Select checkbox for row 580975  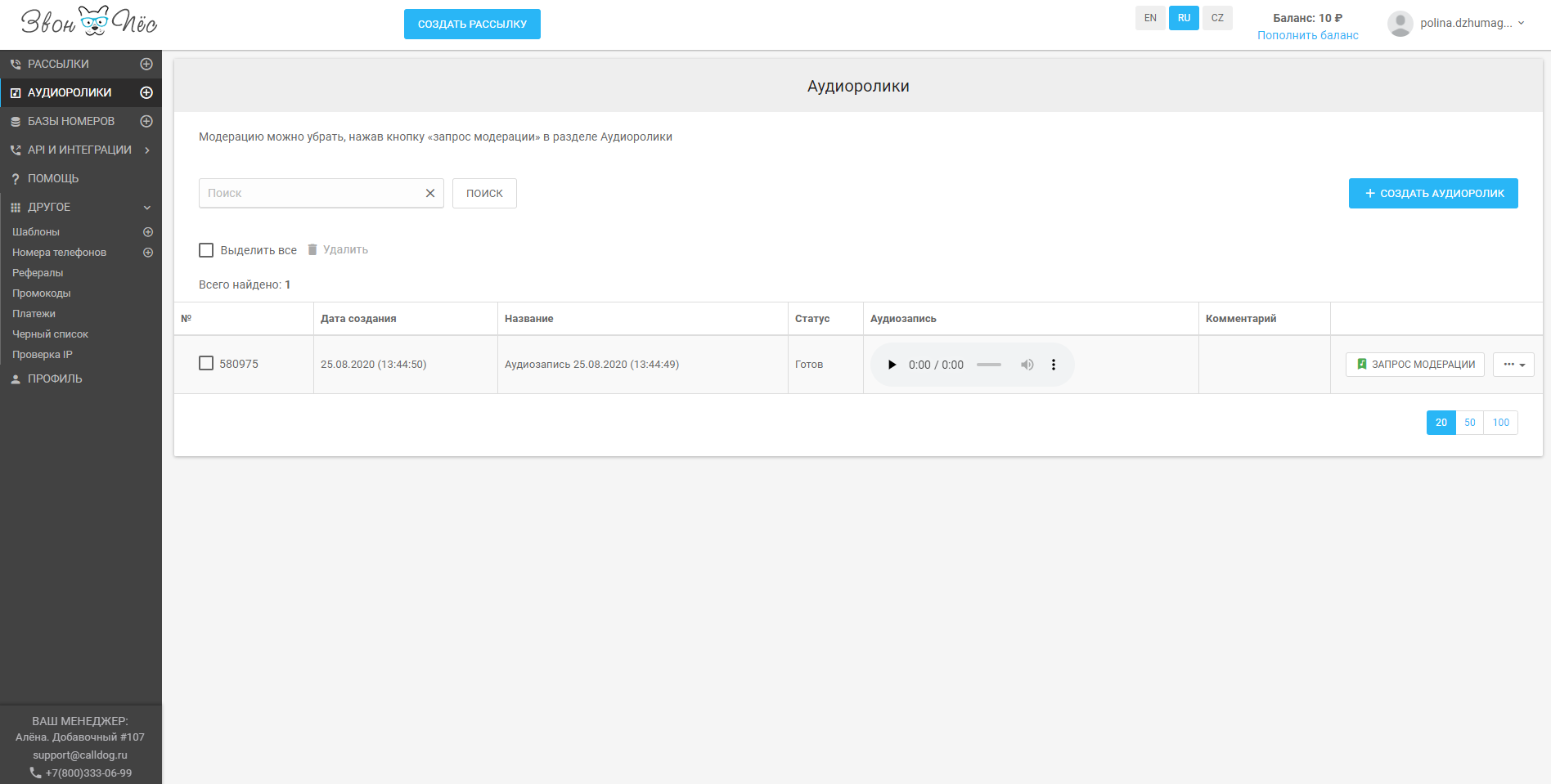206,363
